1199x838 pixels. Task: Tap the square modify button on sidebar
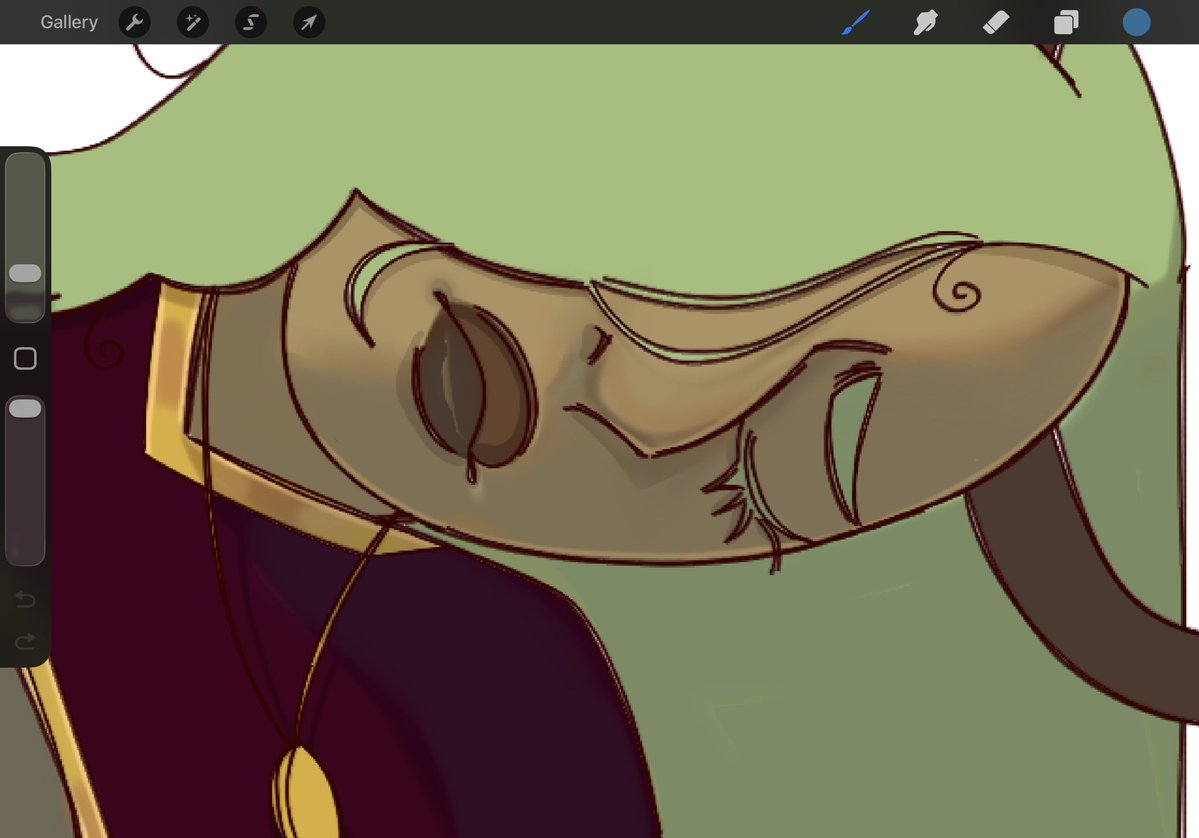[25, 359]
